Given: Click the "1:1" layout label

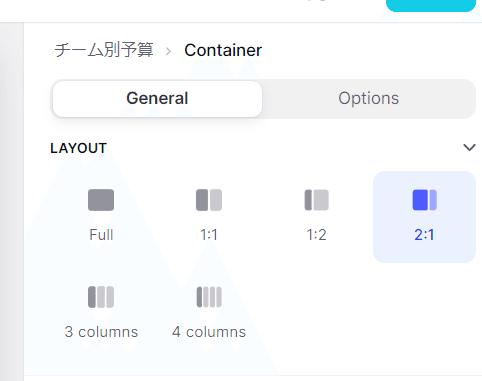Looking at the screenshot, I should [209, 235].
